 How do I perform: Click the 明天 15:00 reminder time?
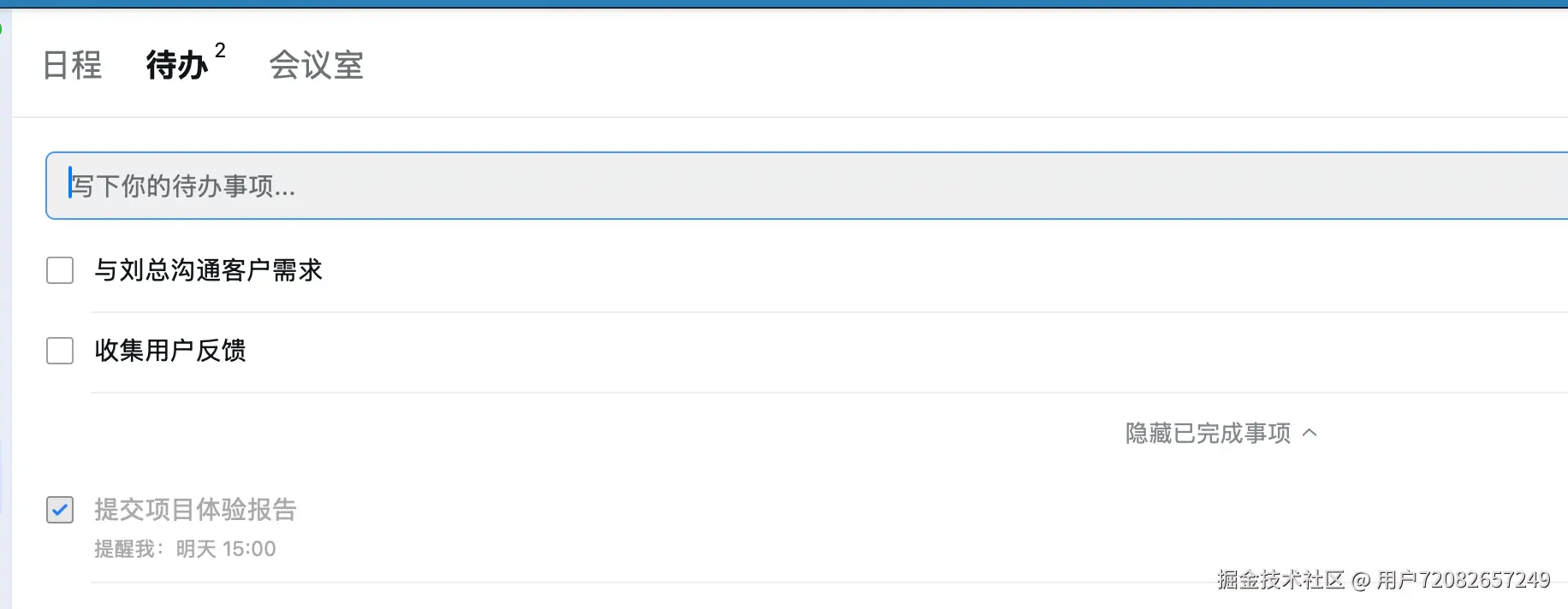pos(226,549)
